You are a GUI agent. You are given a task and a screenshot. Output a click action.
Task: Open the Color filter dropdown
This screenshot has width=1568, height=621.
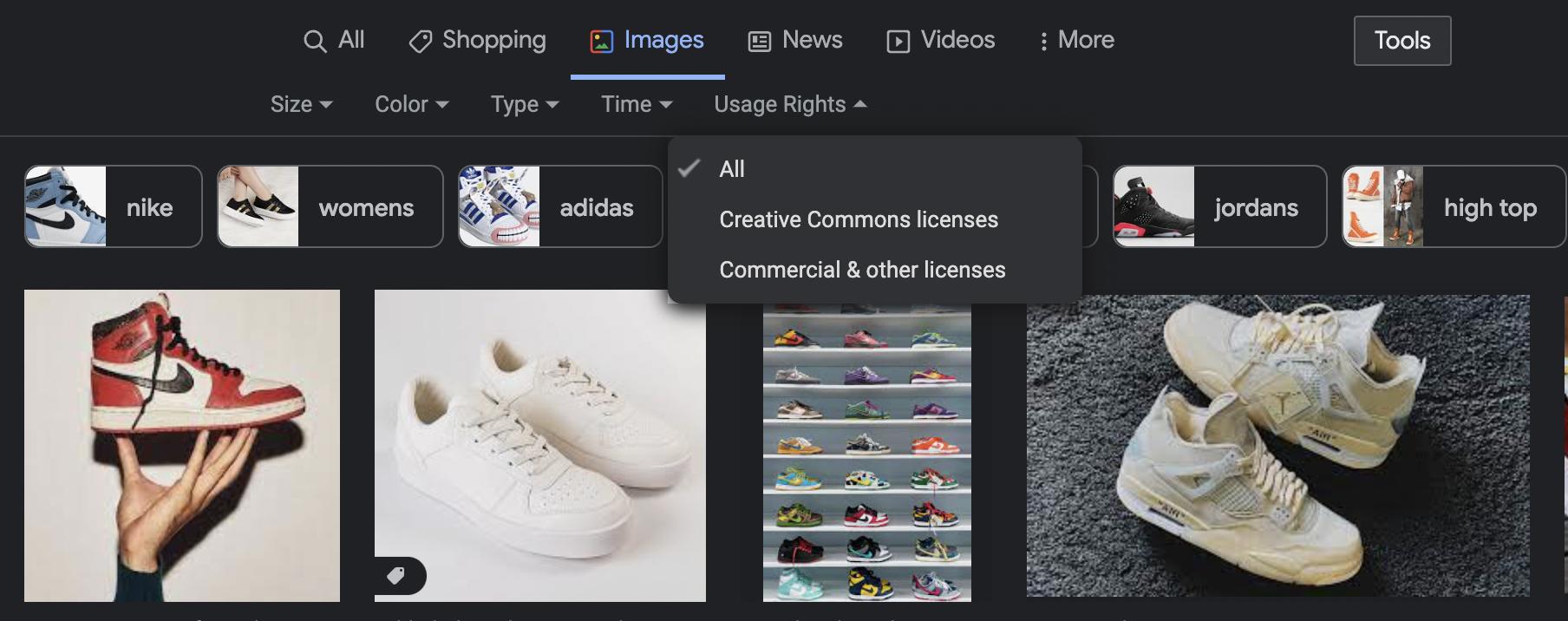point(412,104)
